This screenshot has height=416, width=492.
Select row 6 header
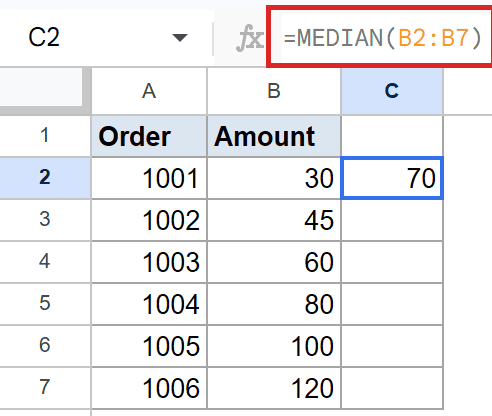pos(45,346)
